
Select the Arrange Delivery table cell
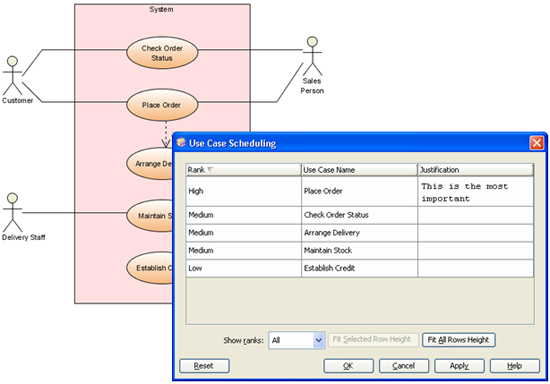click(x=360, y=233)
